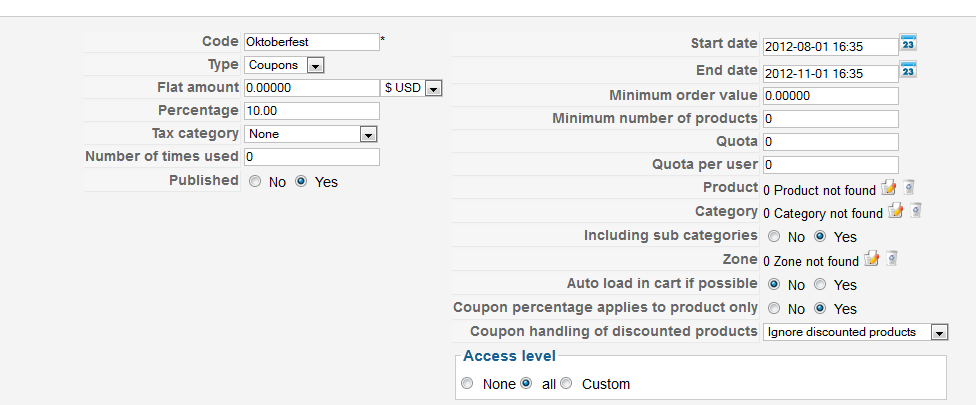
Task: Set Including sub categories to No
Action: coord(774,236)
